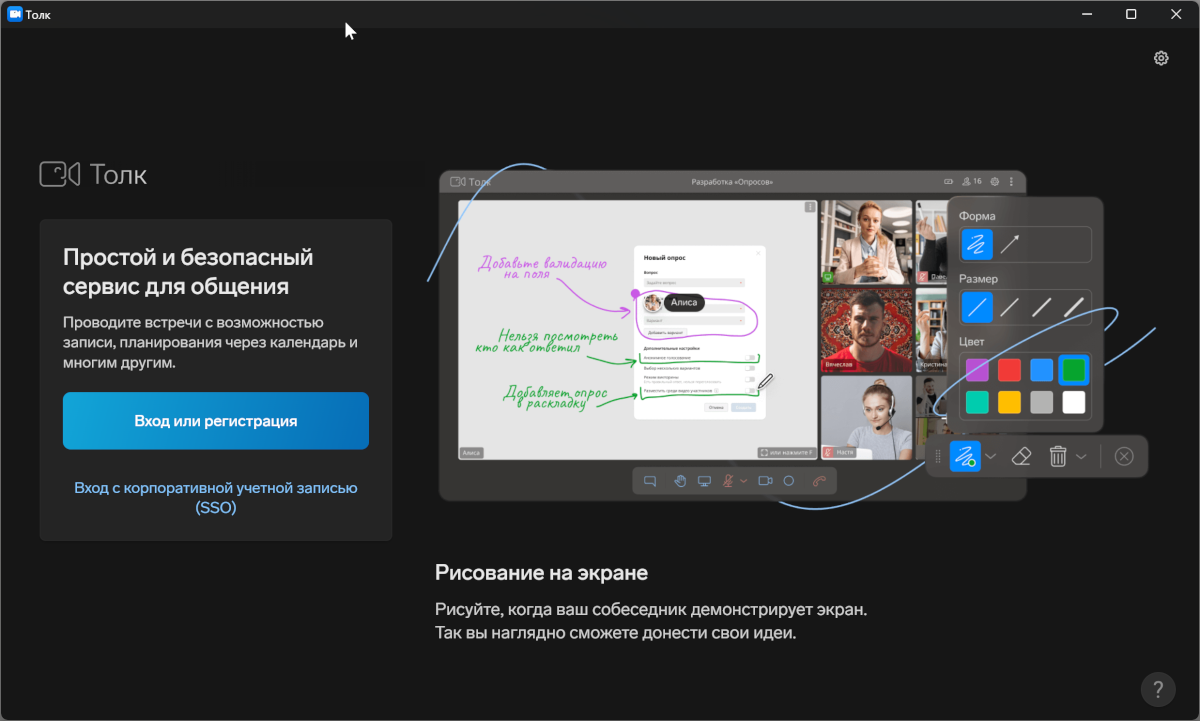Click the link icon in the illustrated meeting header
Viewport: 1200px width, 721px height.
949,182
